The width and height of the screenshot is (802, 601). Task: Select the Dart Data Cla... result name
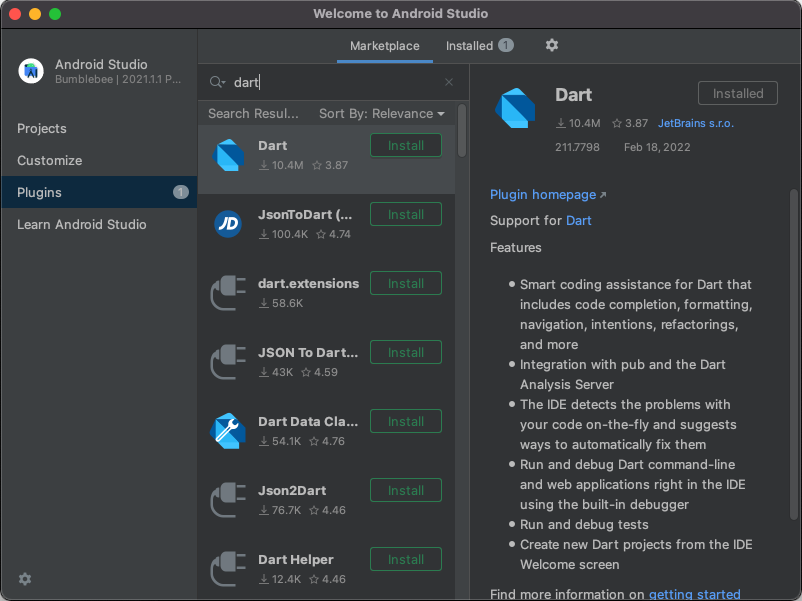tap(308, 422)
